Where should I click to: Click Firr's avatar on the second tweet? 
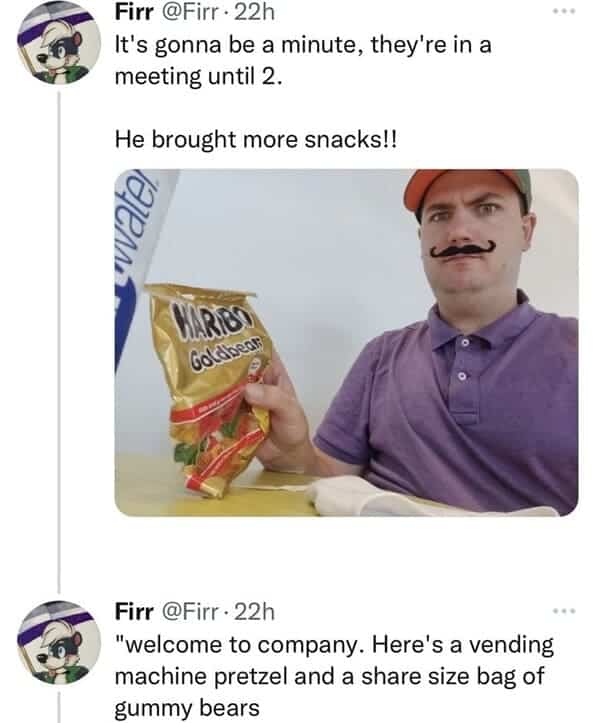[59, 643]
